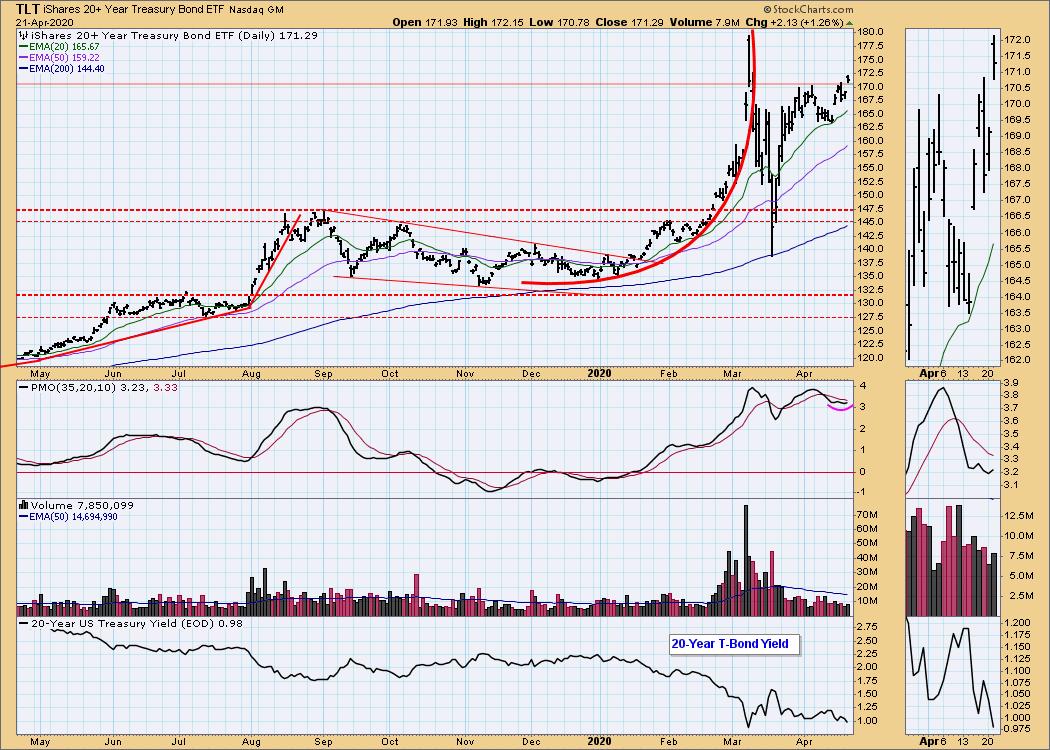Click the candlestick icon before the iShares Daily legend
1050x750 pixels.
pos(23,35)
